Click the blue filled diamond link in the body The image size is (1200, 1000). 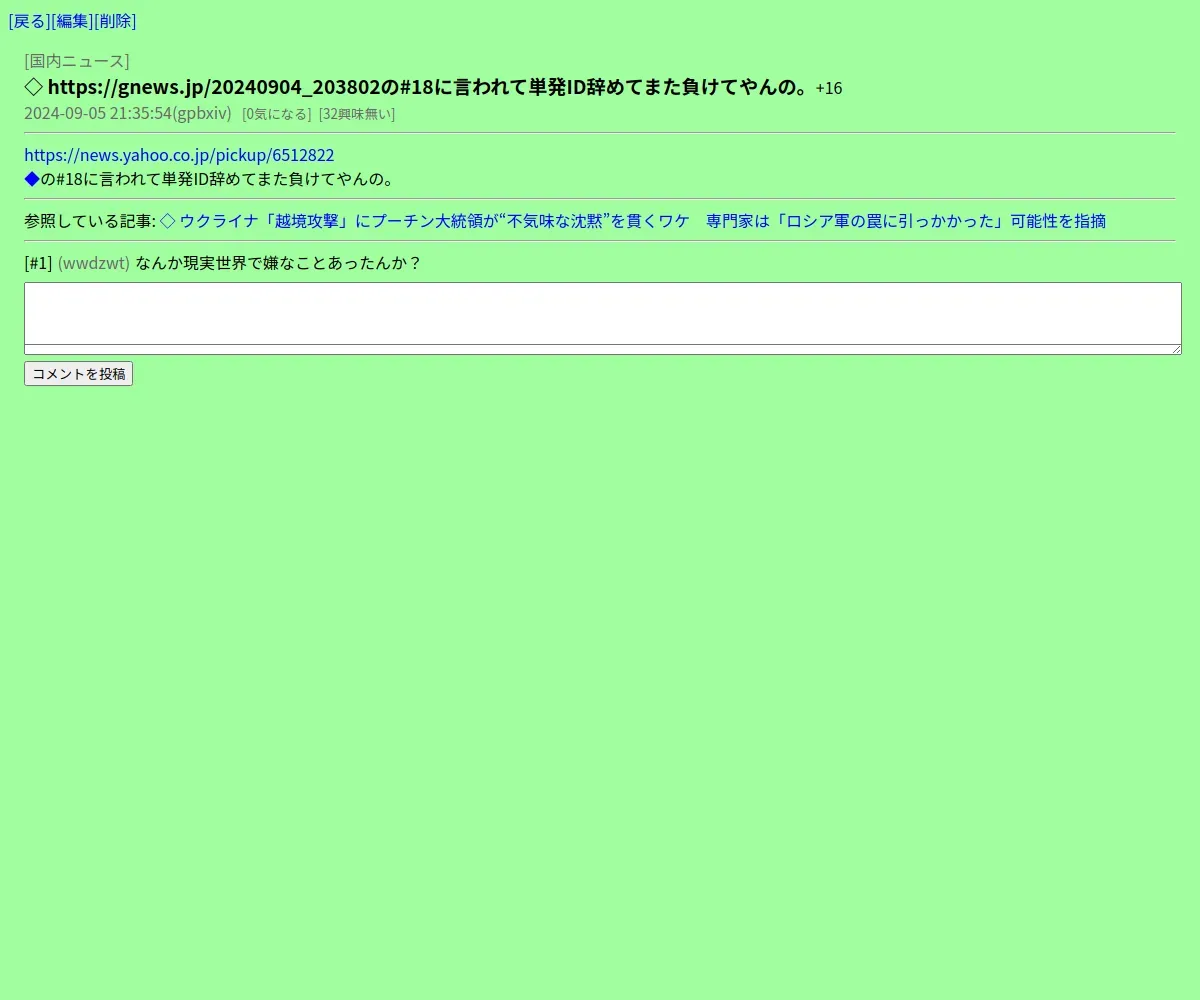32,179
